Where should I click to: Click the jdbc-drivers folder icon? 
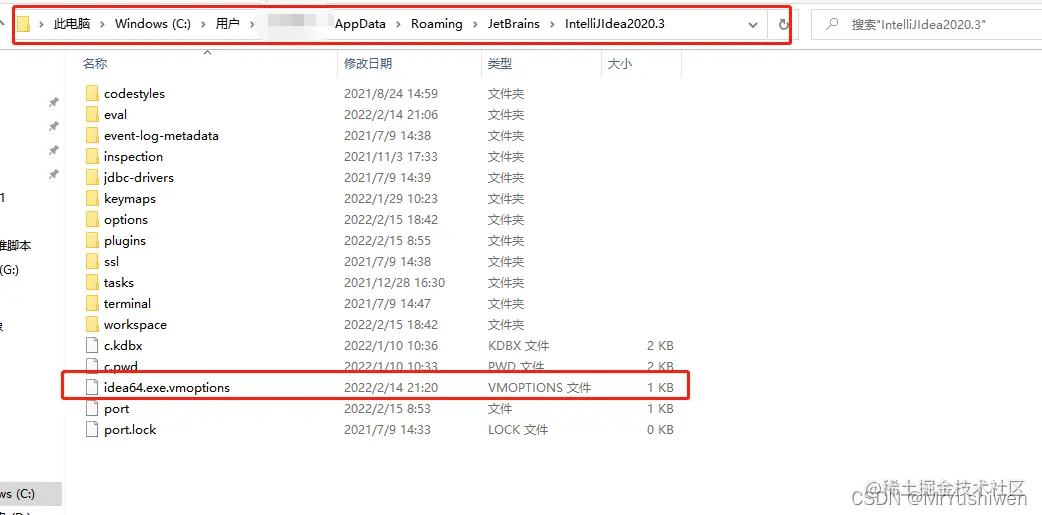tap(92, 177)
